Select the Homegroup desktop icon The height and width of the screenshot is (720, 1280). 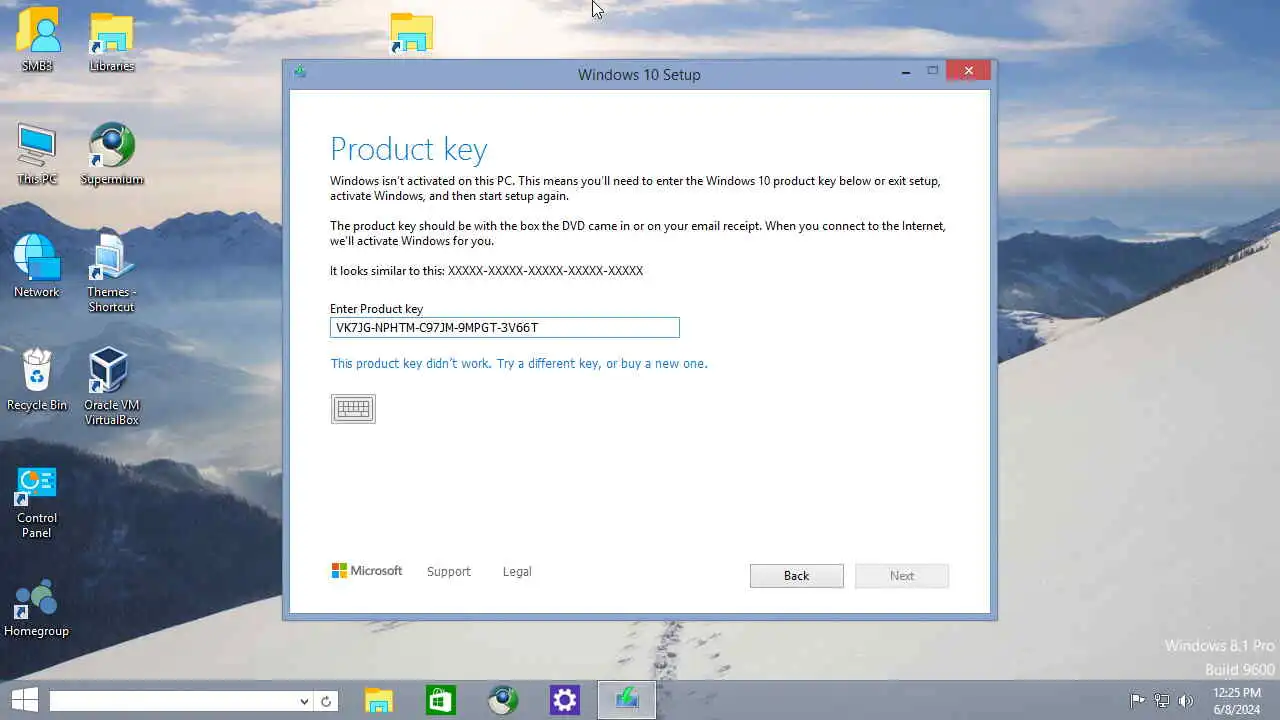coord(37,608)
